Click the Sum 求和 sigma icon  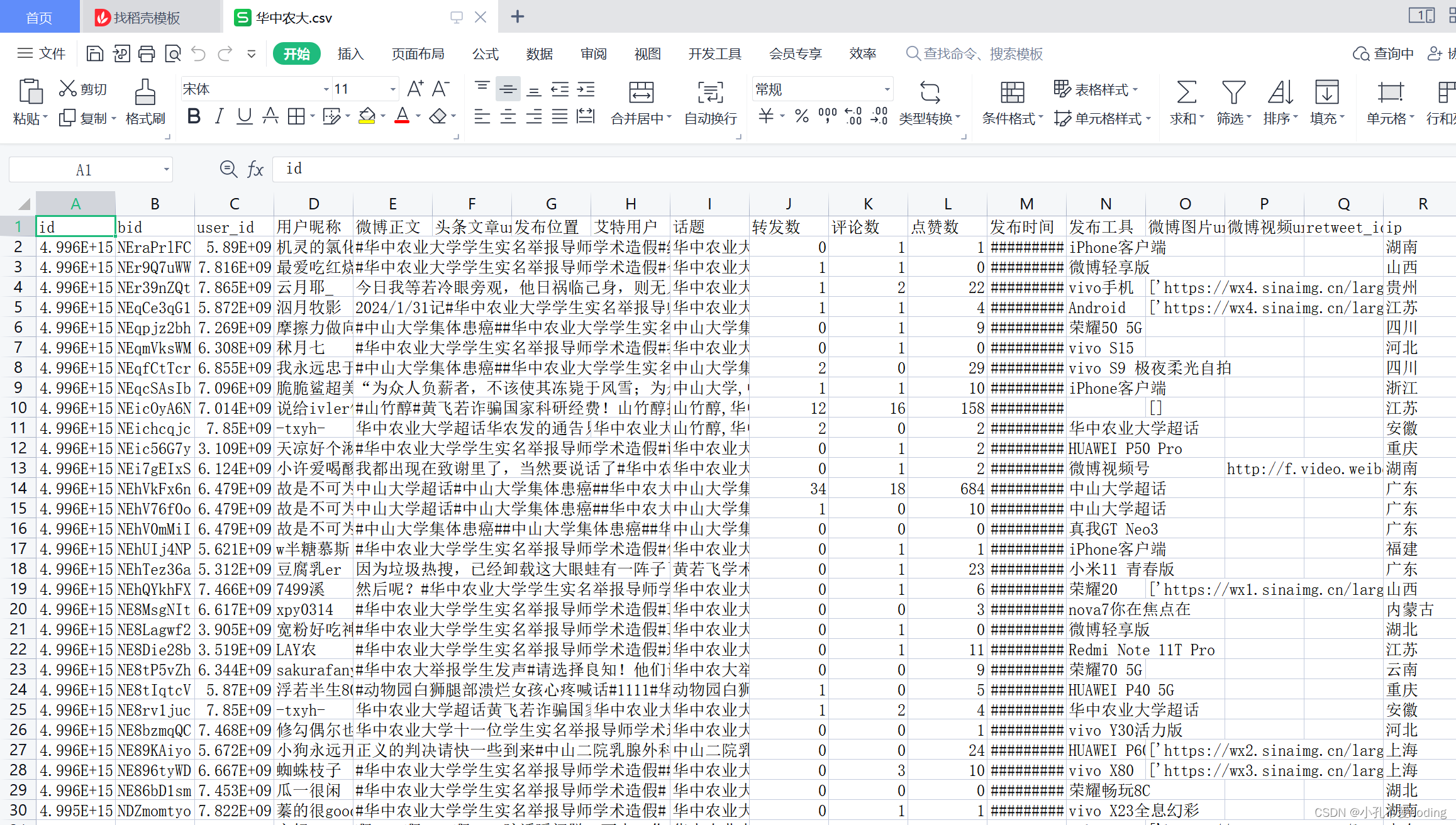point(1186,92)
